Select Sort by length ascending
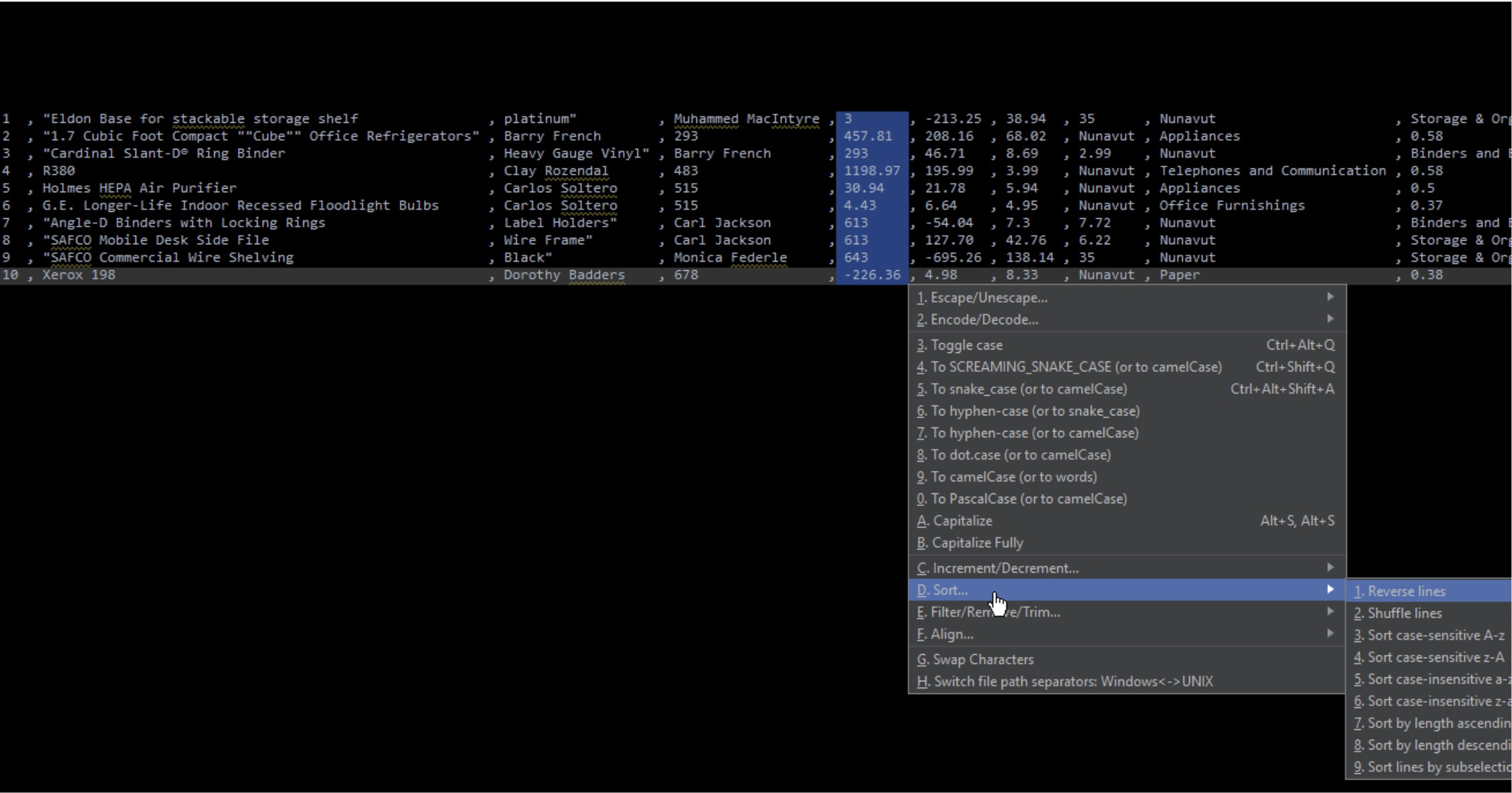Viewport: 1512px width, 793px height. [x=1429, y=723]
